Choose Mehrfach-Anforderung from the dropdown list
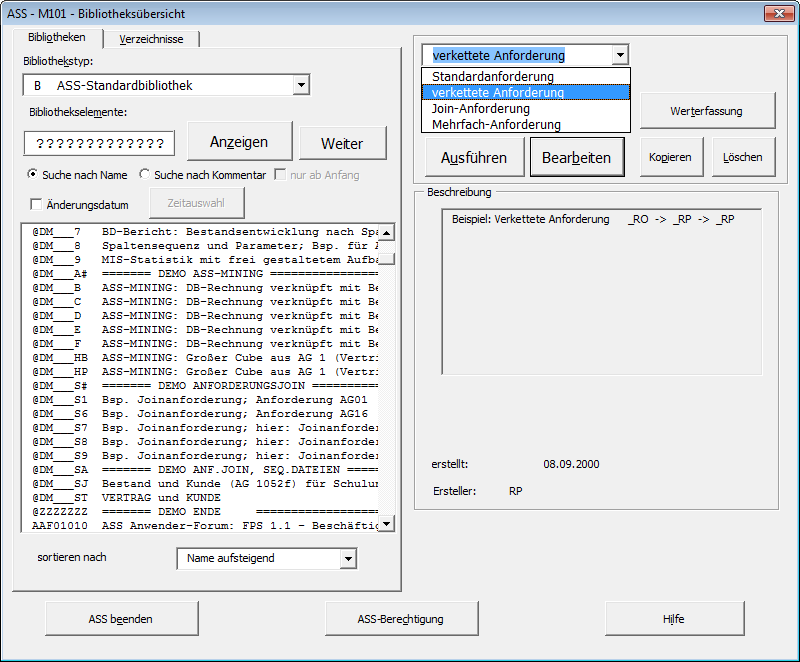Image resolution: width=800 pixels, height=662 pixels. 526,124
